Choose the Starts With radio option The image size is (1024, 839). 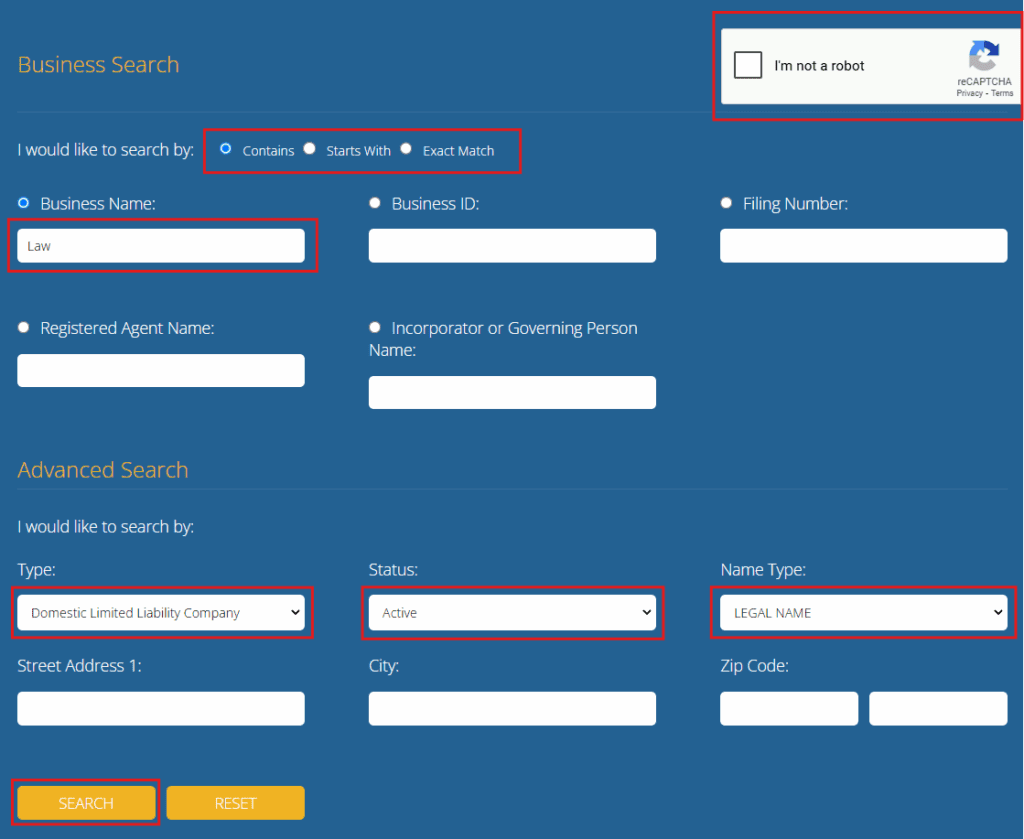pyautogui.click(x=309, y=149)
